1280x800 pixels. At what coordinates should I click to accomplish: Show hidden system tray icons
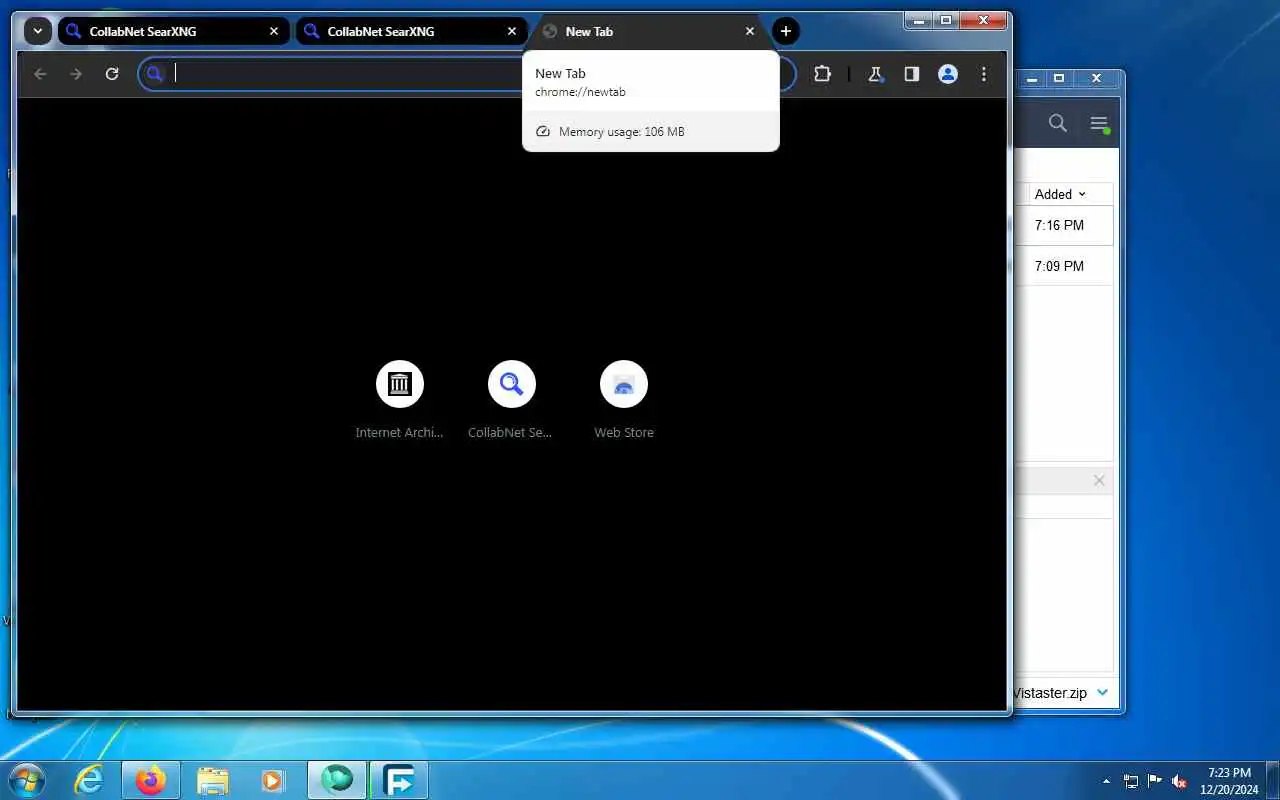tap(1106, 781)
